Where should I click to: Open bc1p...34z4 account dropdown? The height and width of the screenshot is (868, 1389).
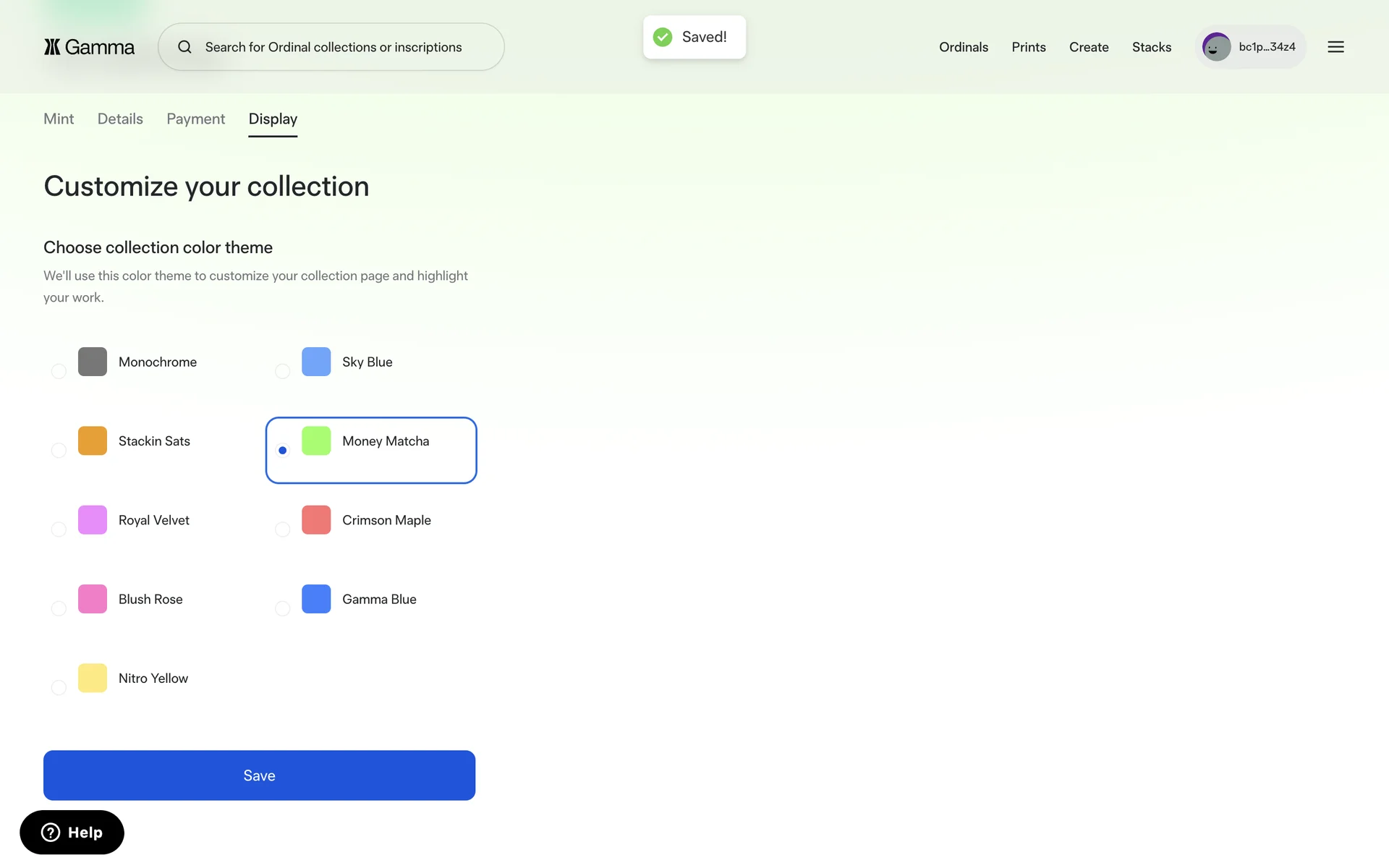click(1267, 47)
